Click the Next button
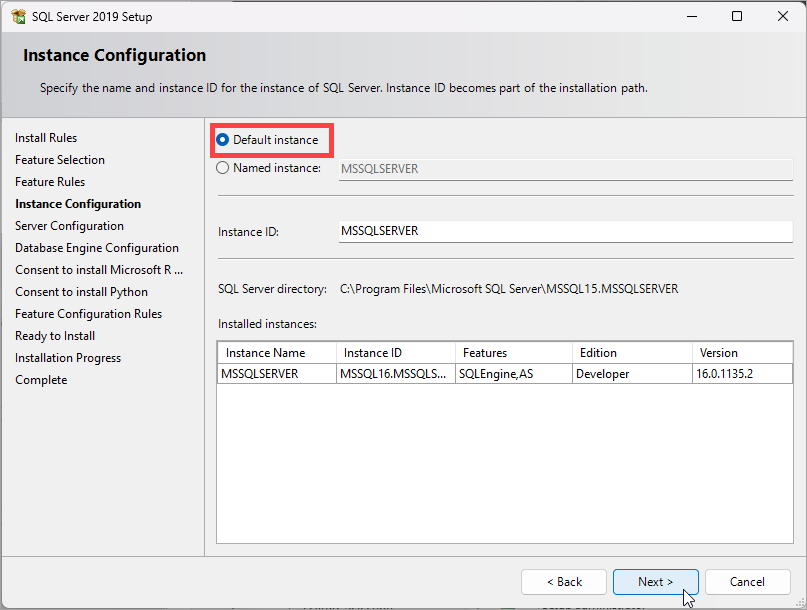 (656, 582)
